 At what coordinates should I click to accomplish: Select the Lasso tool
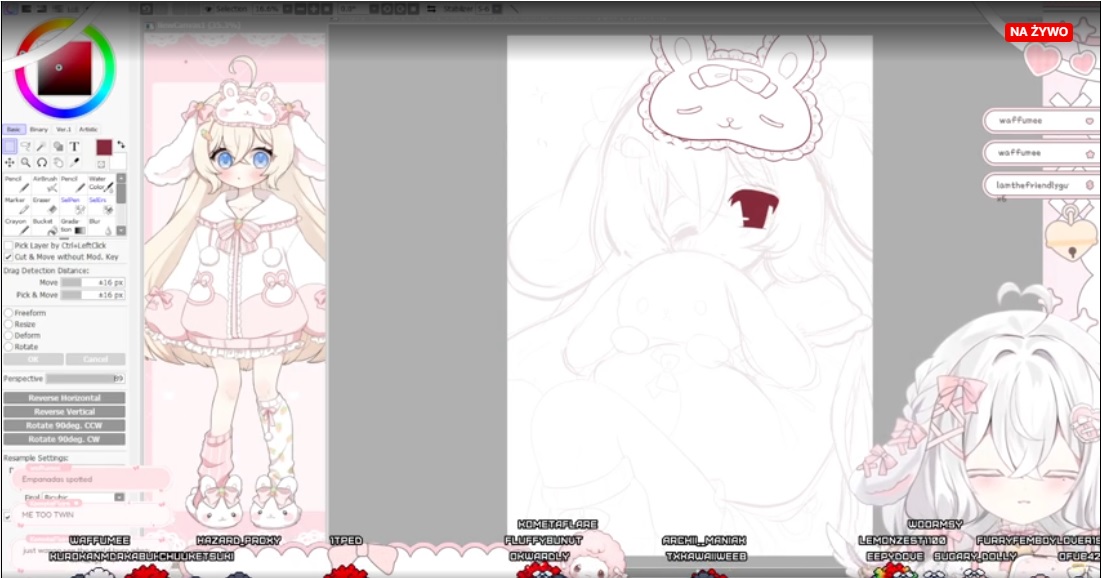[26, 146]
